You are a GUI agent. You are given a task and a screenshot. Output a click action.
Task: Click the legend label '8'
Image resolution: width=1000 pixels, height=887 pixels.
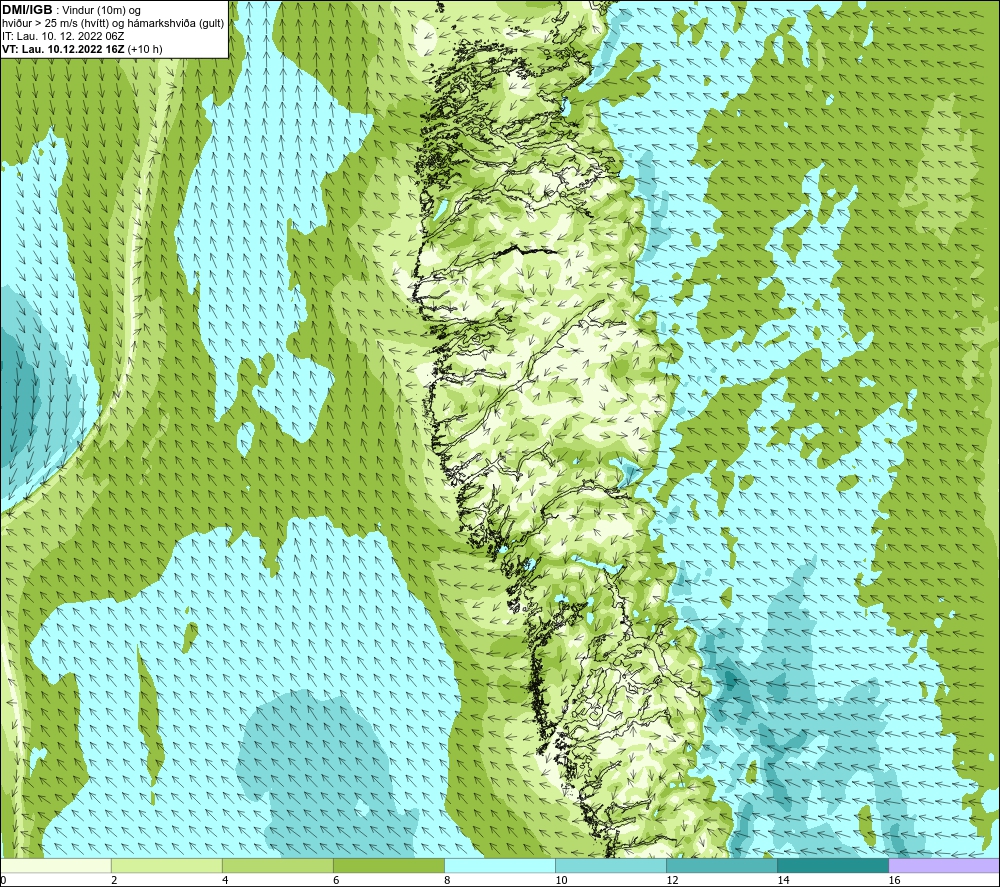click(x=447, y=880)
